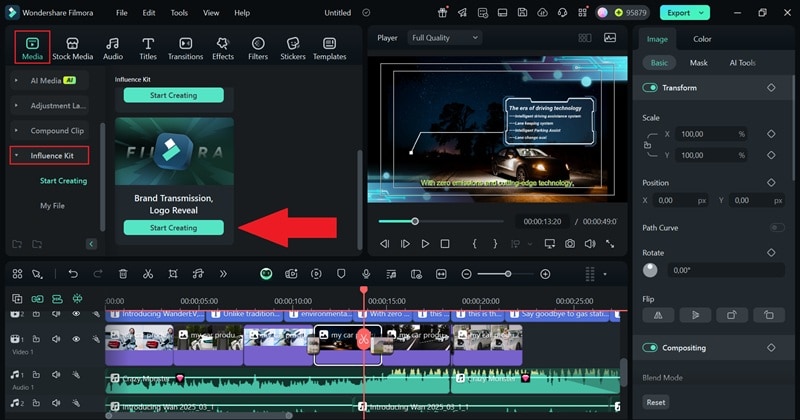Open the Tools menu

(x=179, y=13)
